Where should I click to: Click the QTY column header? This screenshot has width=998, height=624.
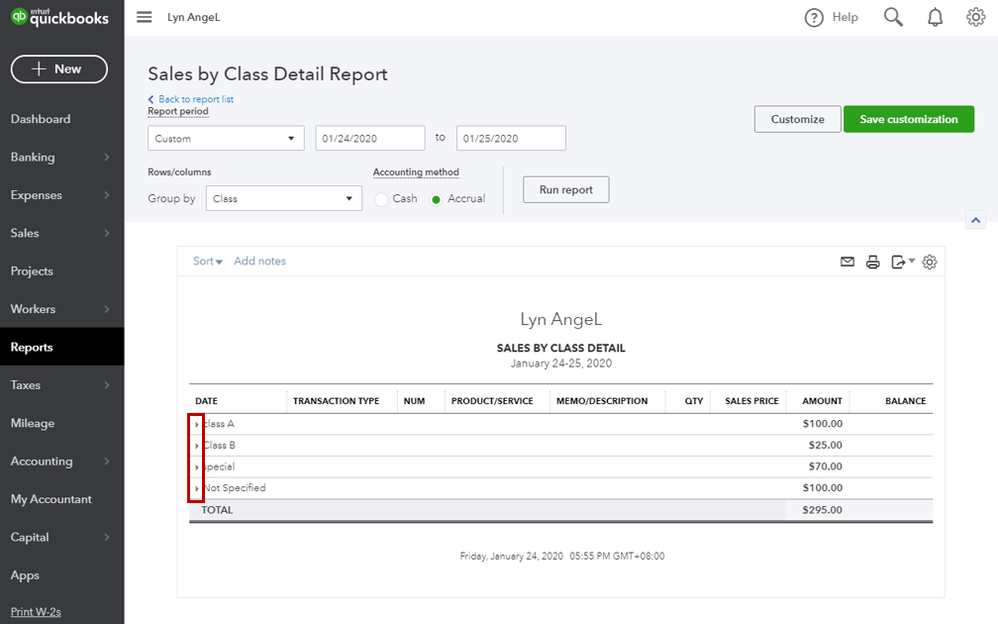point(694,401)
